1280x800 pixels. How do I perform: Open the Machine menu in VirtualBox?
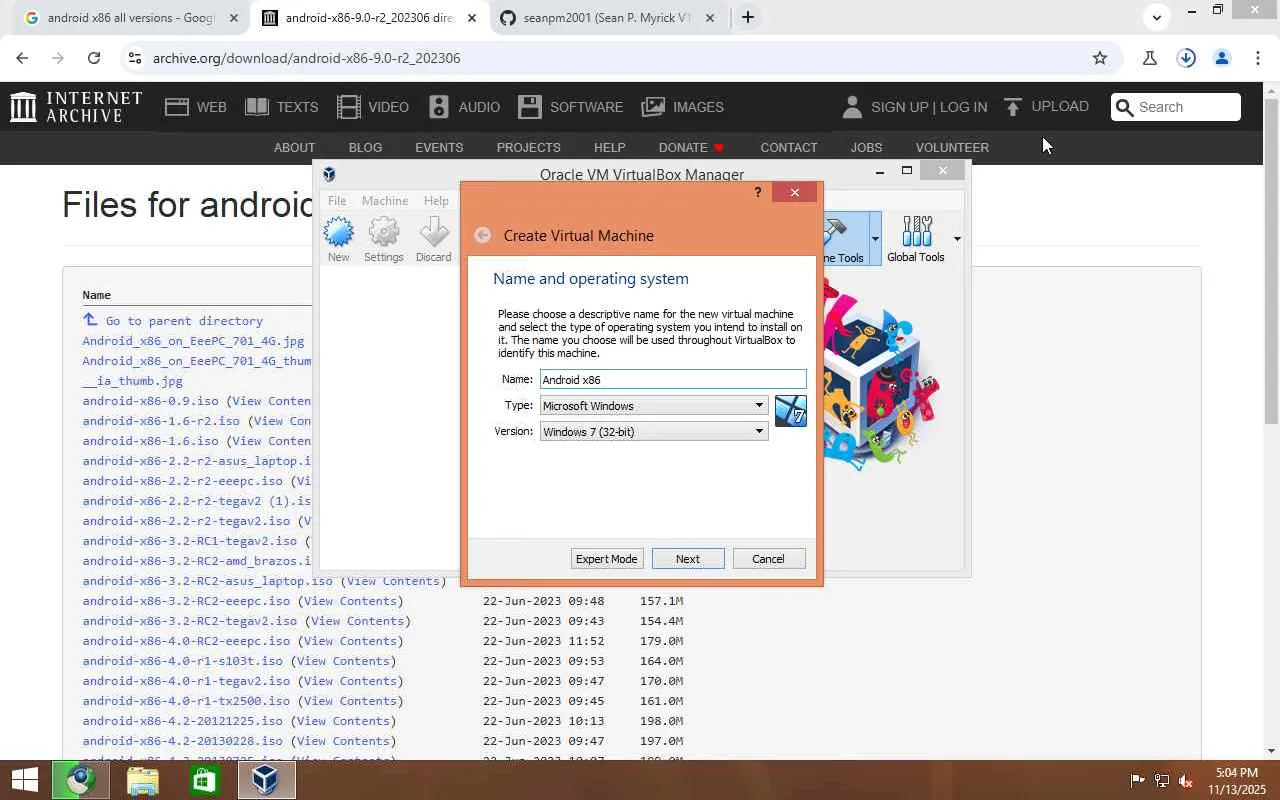(x=385, y=201)
